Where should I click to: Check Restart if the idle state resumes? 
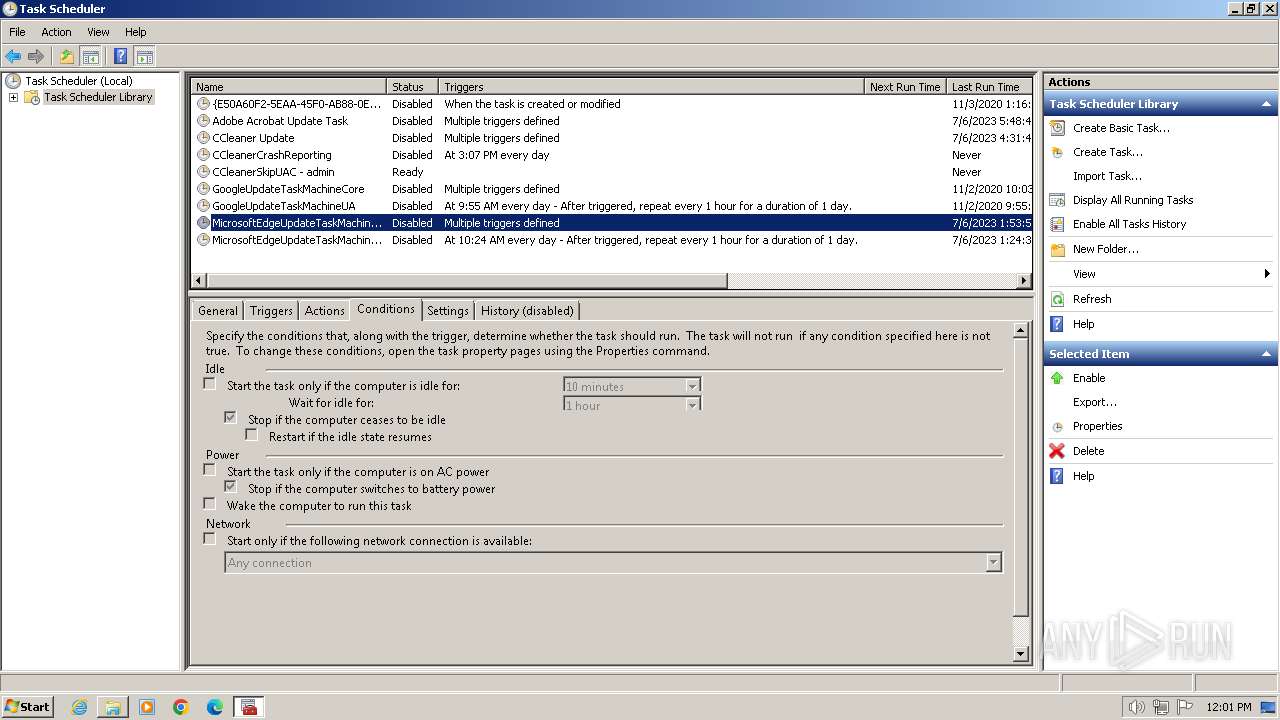[251, 435]
